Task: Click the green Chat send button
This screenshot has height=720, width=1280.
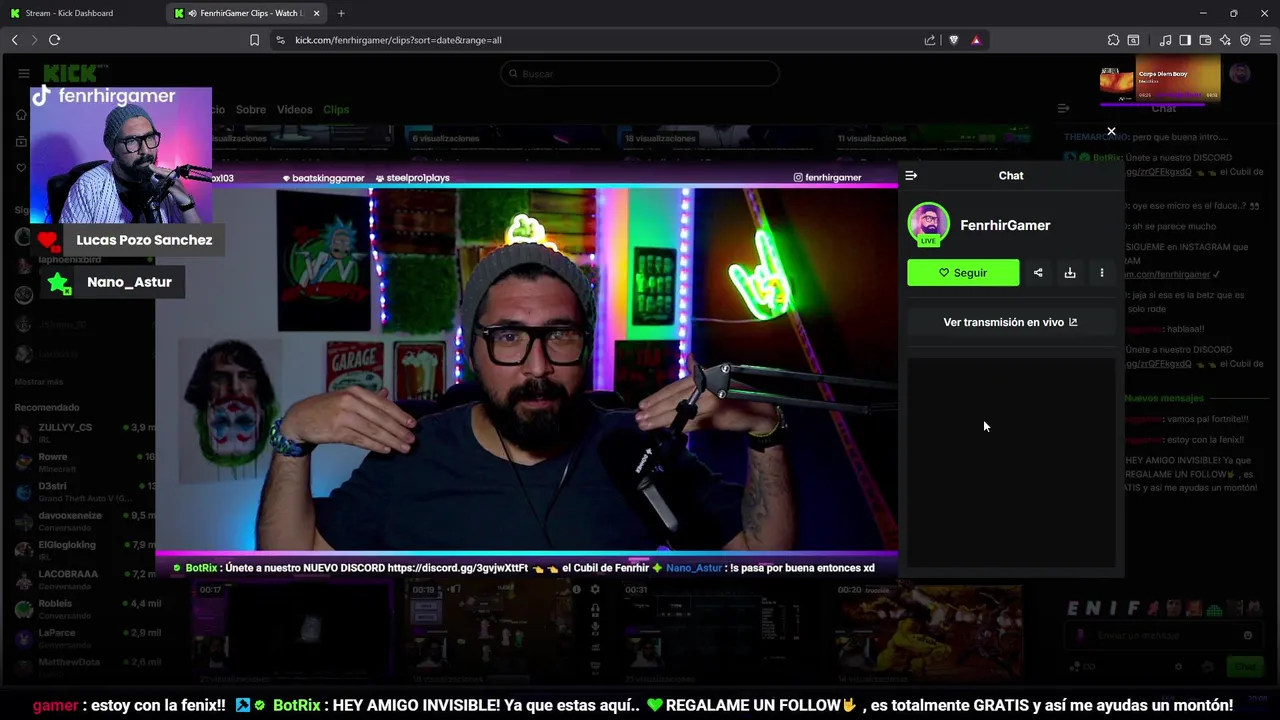Action: click(x=1244, y=666)
